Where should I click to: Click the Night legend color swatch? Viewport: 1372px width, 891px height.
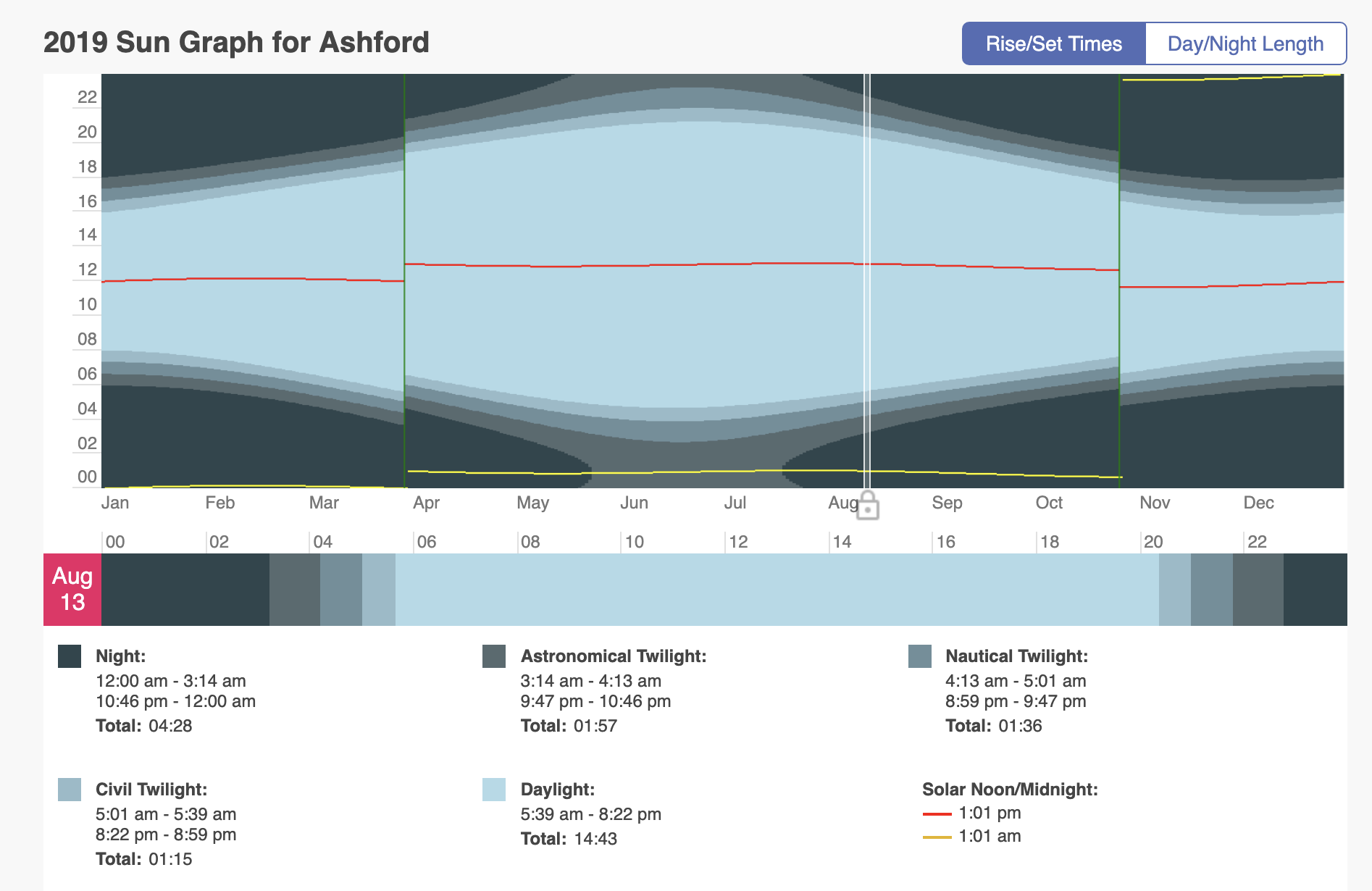(70, 656)
